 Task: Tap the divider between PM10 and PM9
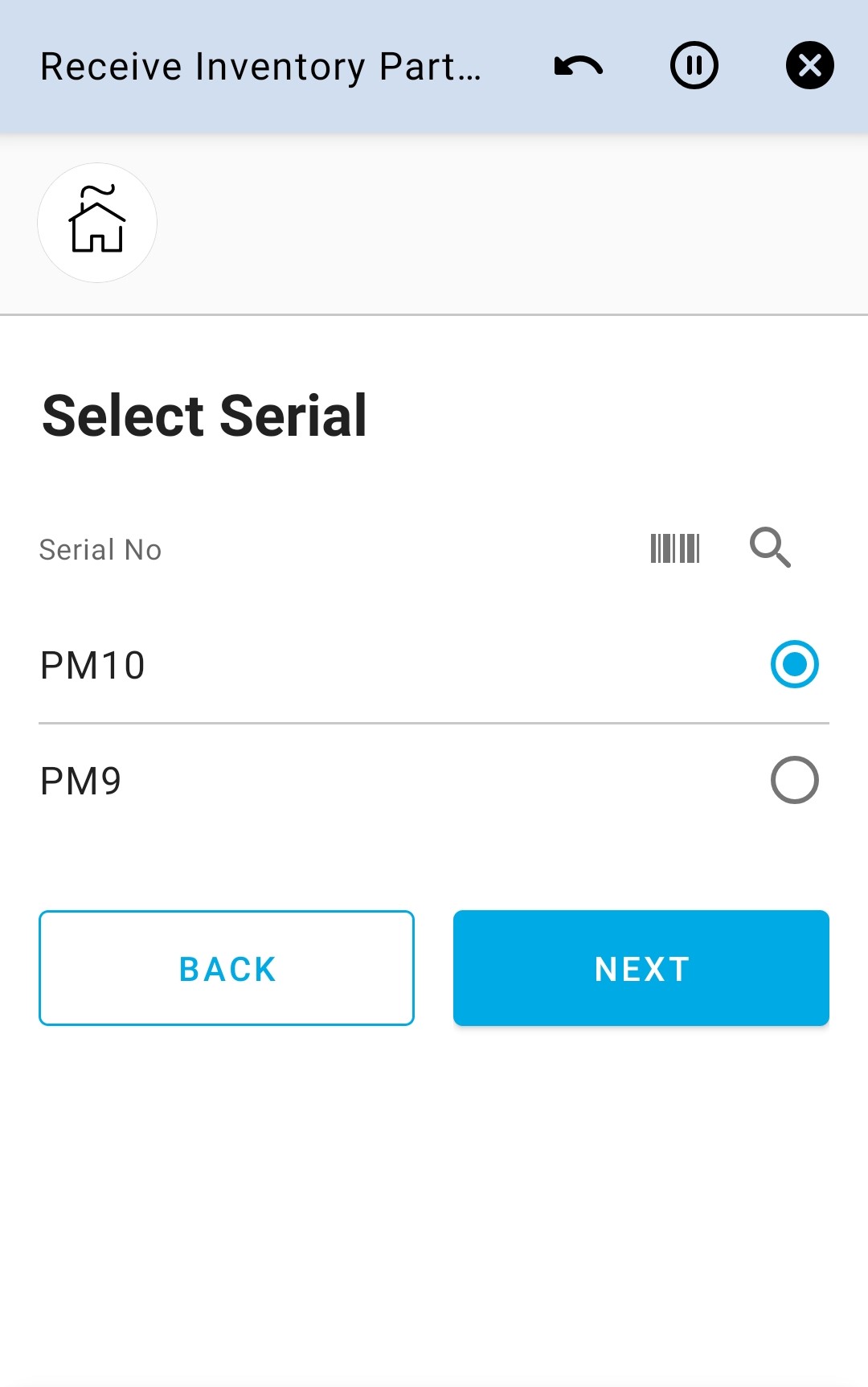click(x=434, y=724)
